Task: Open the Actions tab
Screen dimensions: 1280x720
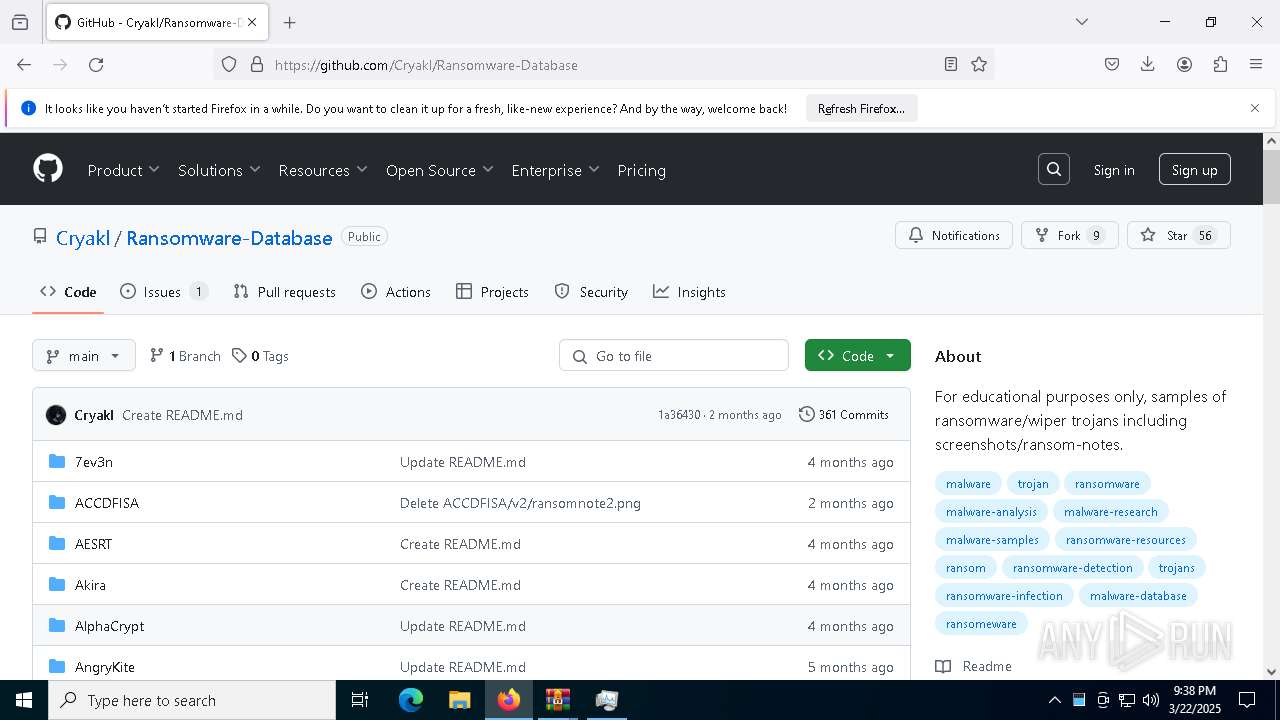Action: pos(396,292)
